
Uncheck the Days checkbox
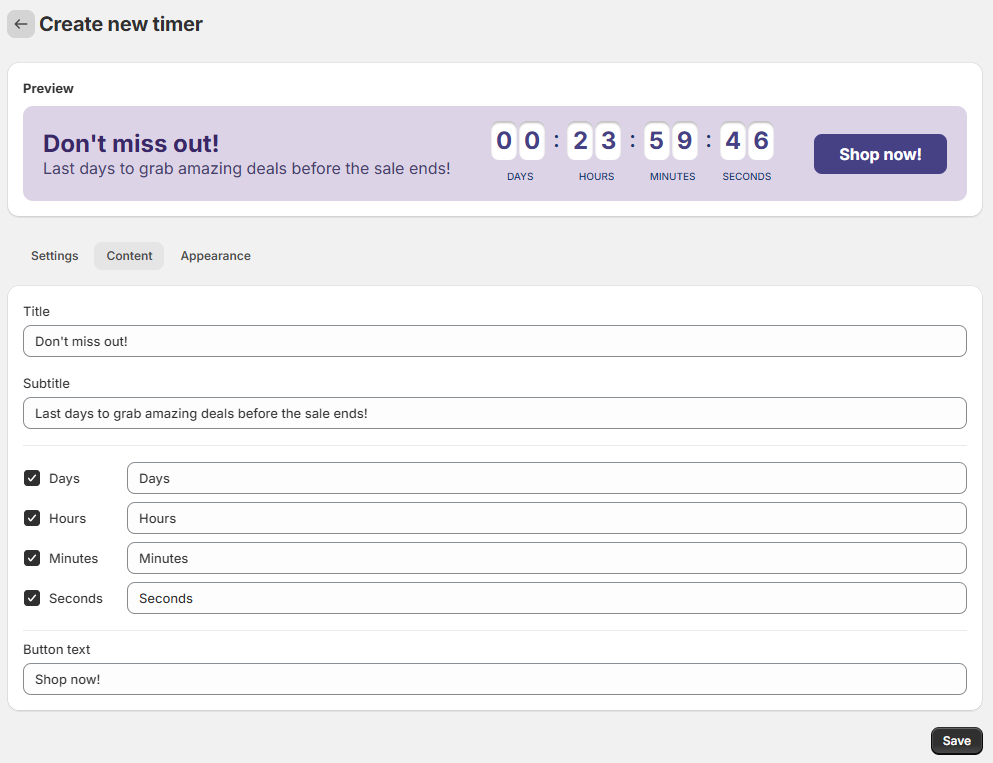pos(32,479)
